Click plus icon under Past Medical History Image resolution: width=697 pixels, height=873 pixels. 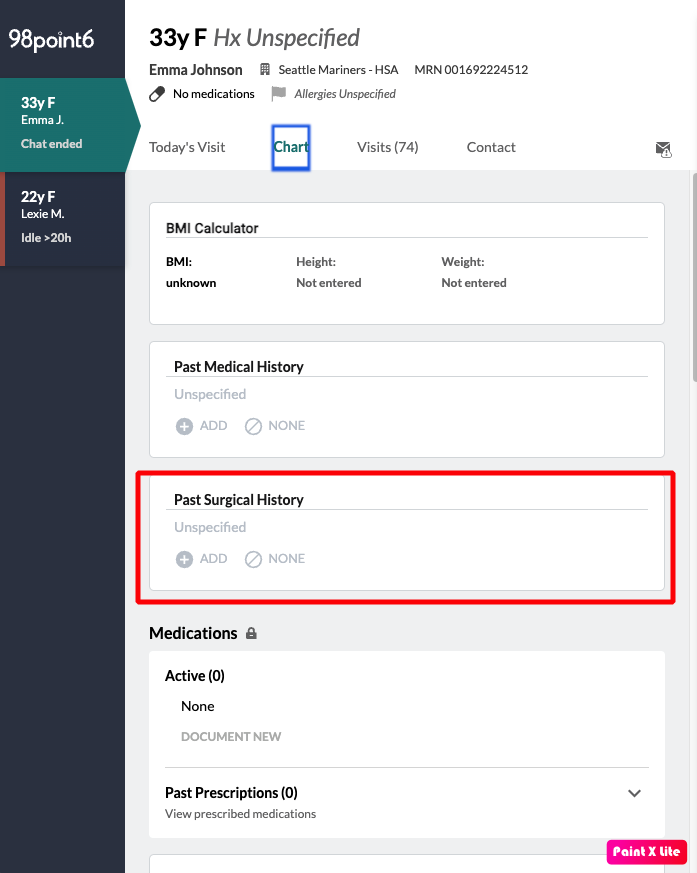pyautogui.click(x=184, y=426)
